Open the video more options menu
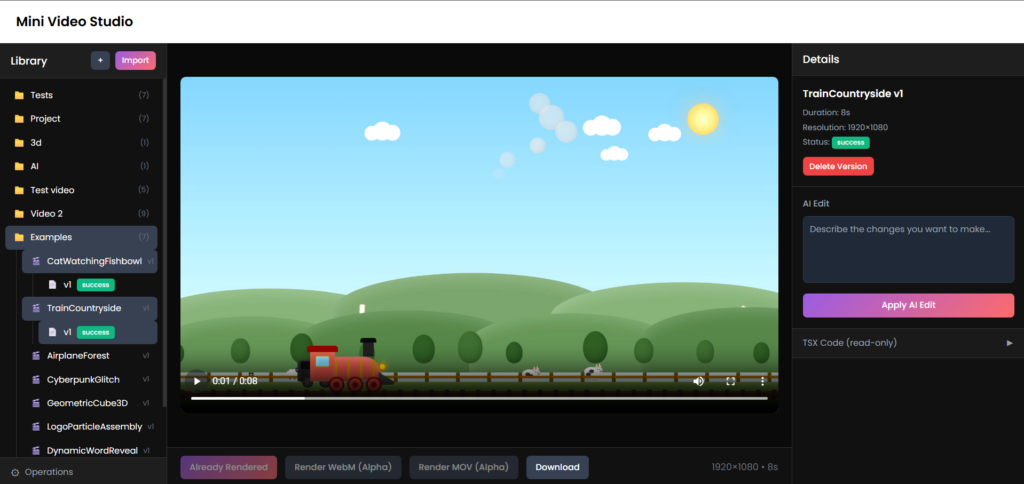 point(762,381)
